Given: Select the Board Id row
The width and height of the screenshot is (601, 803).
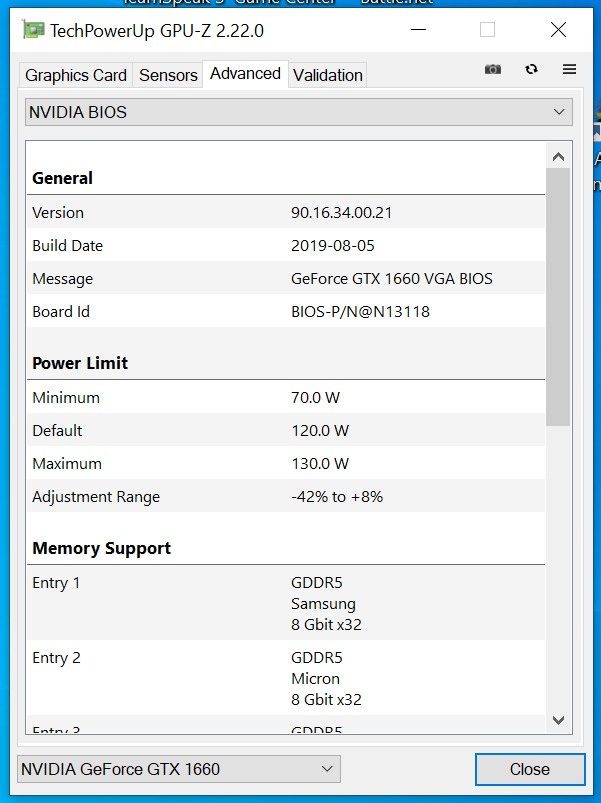Looking at the screenshot, I should pyautogui.click(x=286, y=311).
